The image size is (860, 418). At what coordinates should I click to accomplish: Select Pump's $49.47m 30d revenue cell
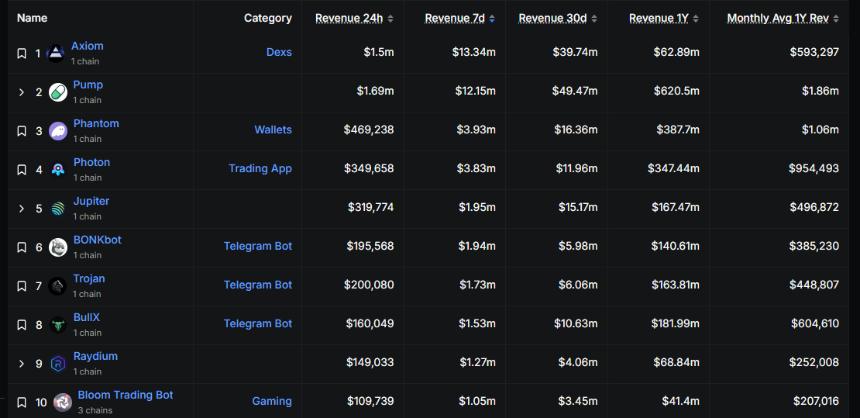tap(575, 91)
